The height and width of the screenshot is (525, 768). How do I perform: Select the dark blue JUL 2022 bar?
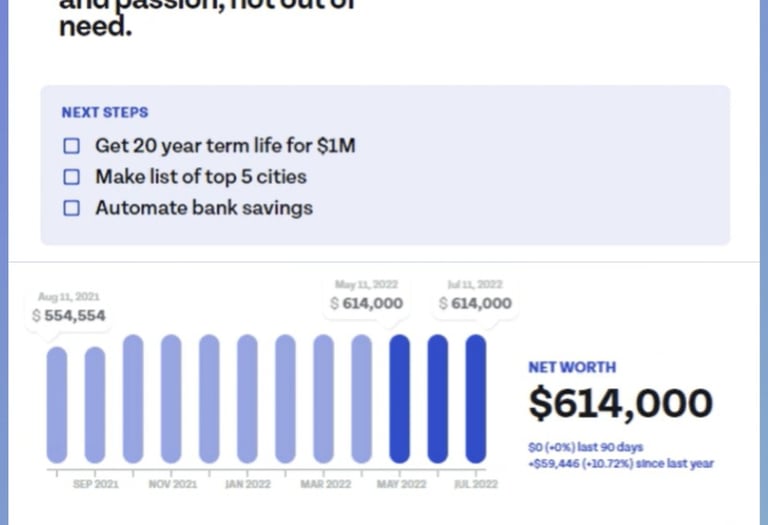click(476, 398)
